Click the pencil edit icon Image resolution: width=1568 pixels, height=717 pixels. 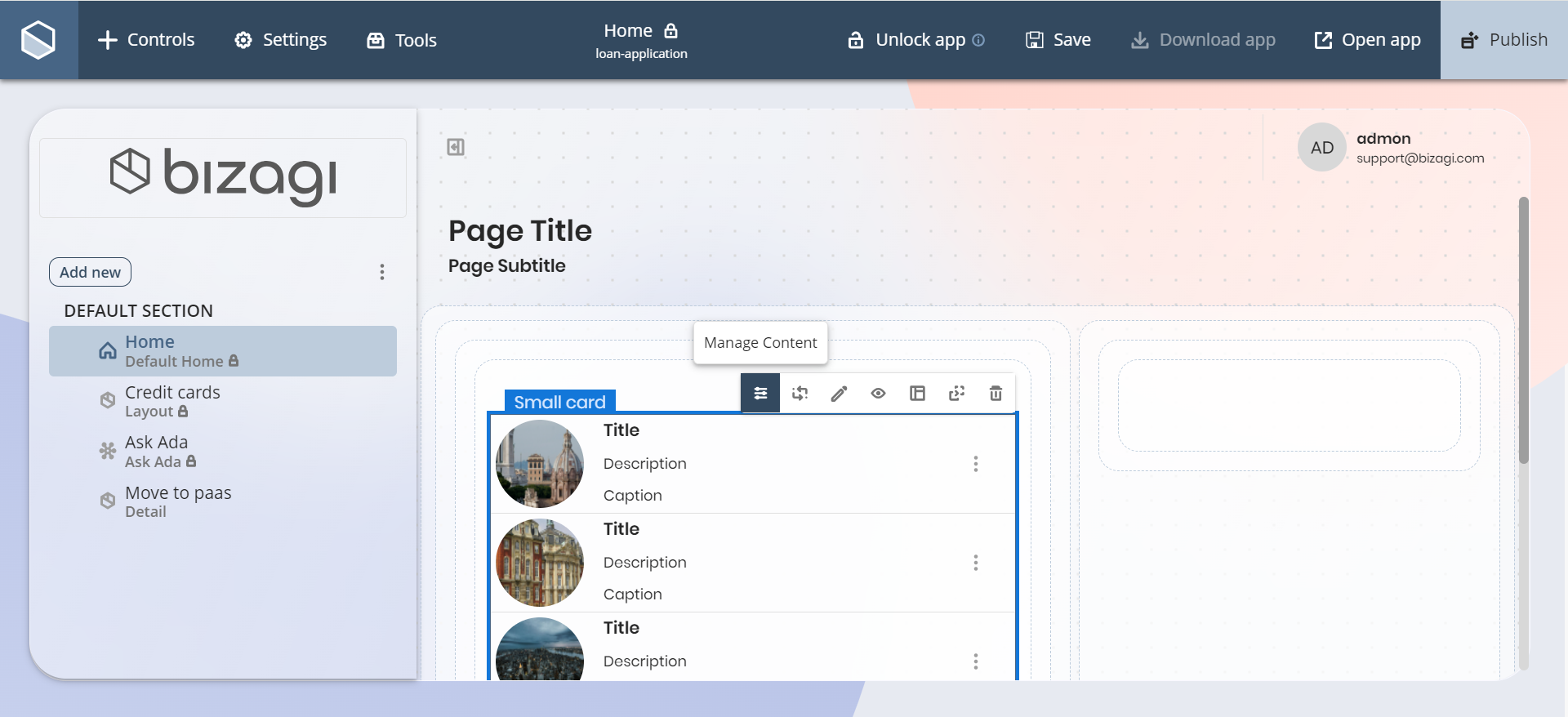(x=839, y=394)
